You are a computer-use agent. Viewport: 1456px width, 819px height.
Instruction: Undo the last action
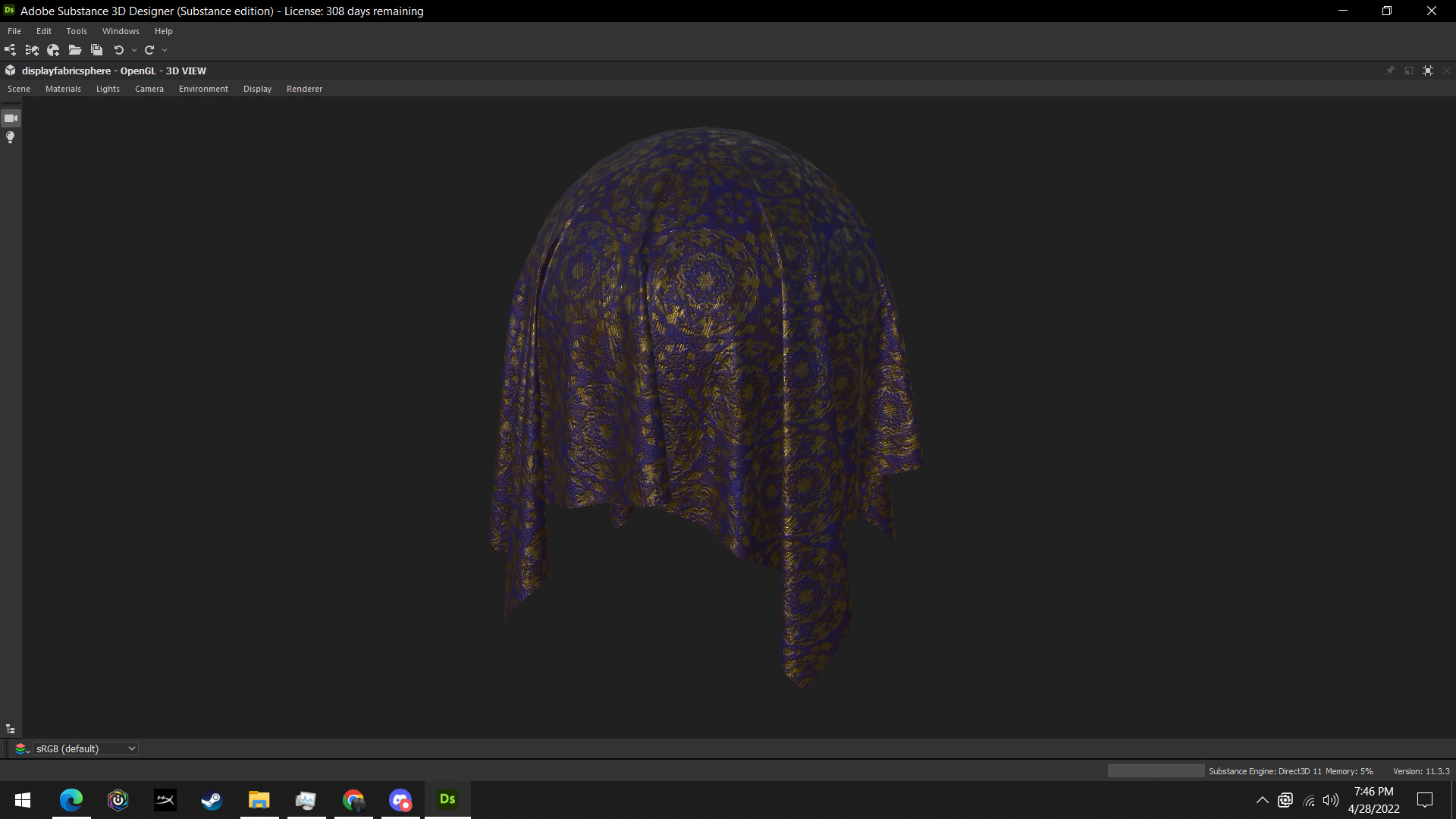tap(118, 49)
